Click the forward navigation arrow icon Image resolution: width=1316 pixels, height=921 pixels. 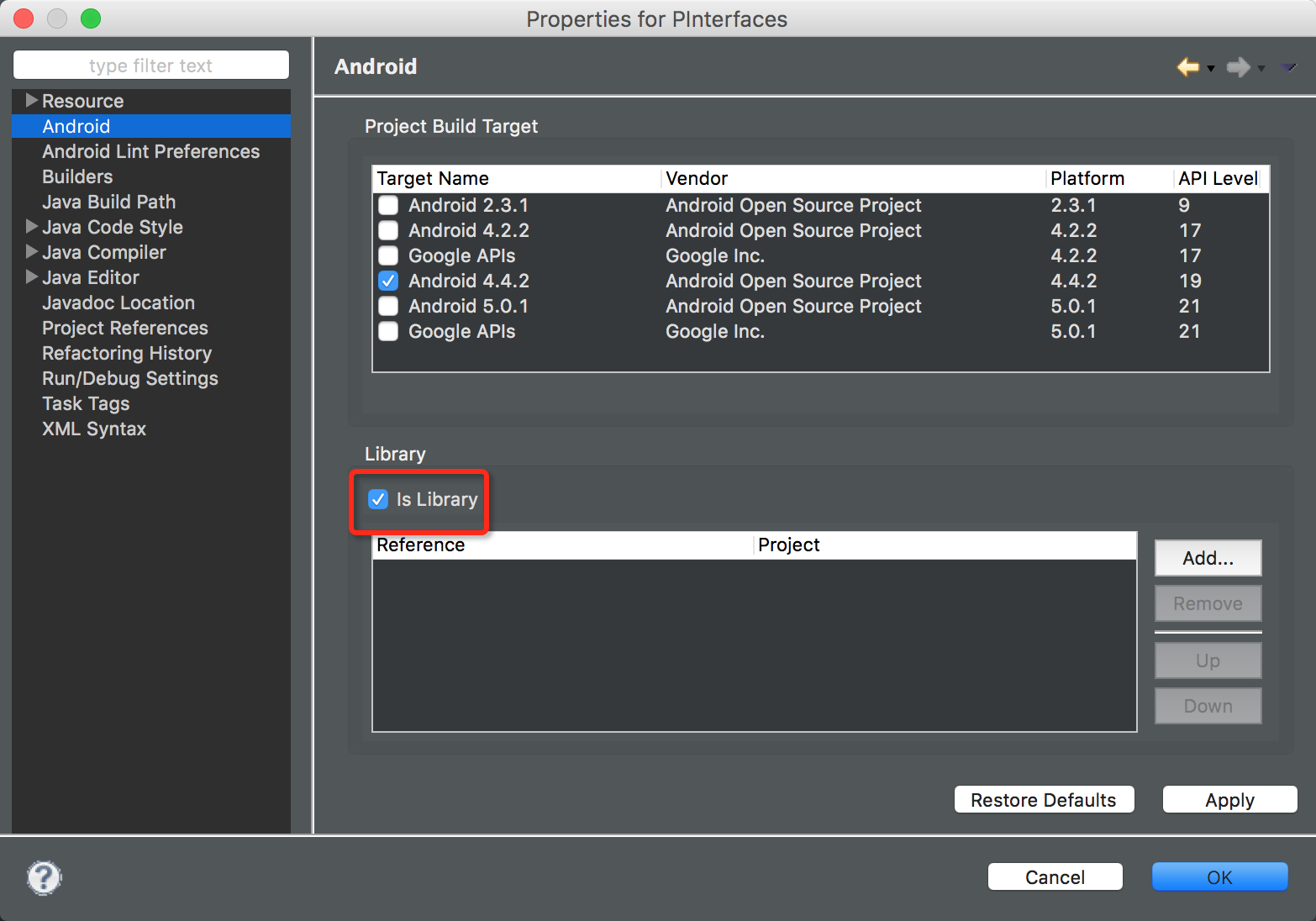coord(1237,67)
